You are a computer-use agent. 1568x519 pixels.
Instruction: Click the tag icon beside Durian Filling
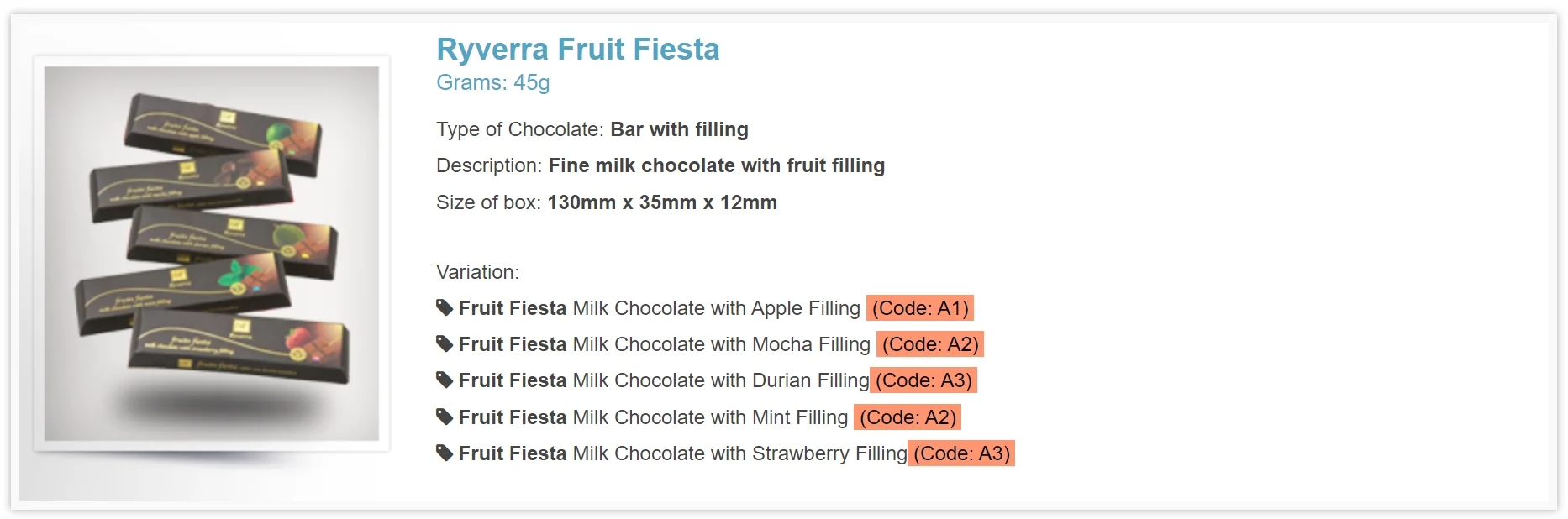coord(445,380)
